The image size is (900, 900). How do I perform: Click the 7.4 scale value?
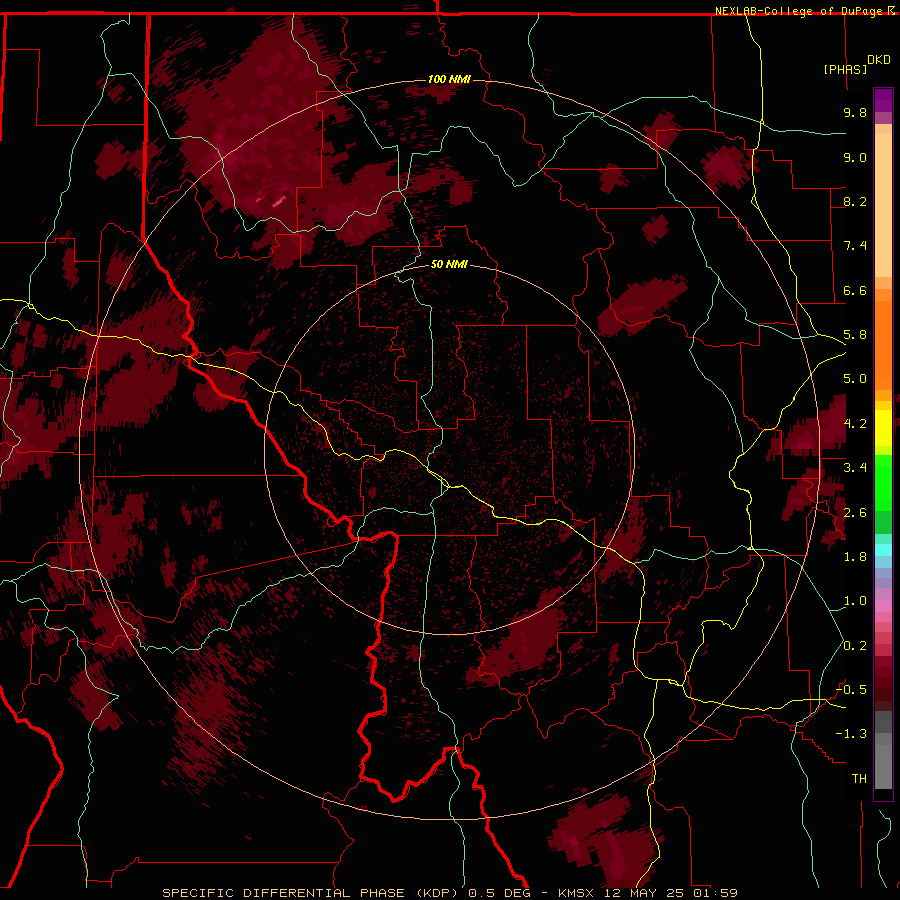coord(855,246)
